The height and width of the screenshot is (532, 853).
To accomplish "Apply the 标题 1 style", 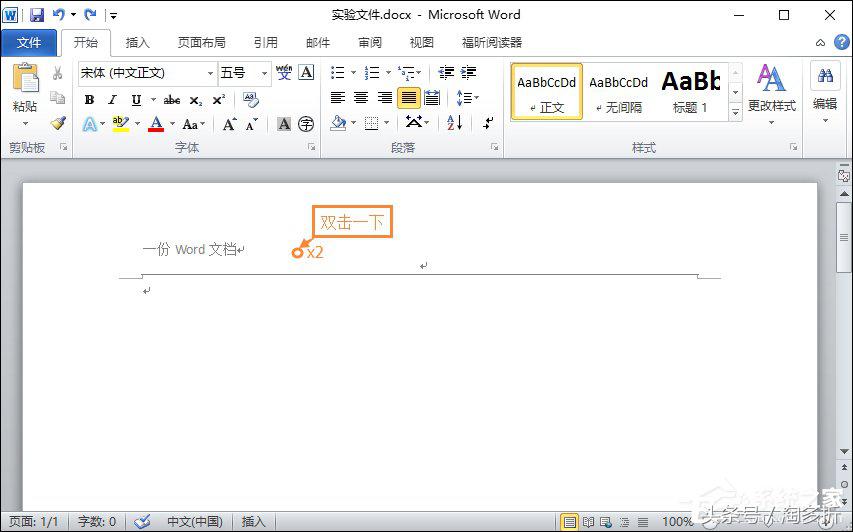I will coord(690,91).
